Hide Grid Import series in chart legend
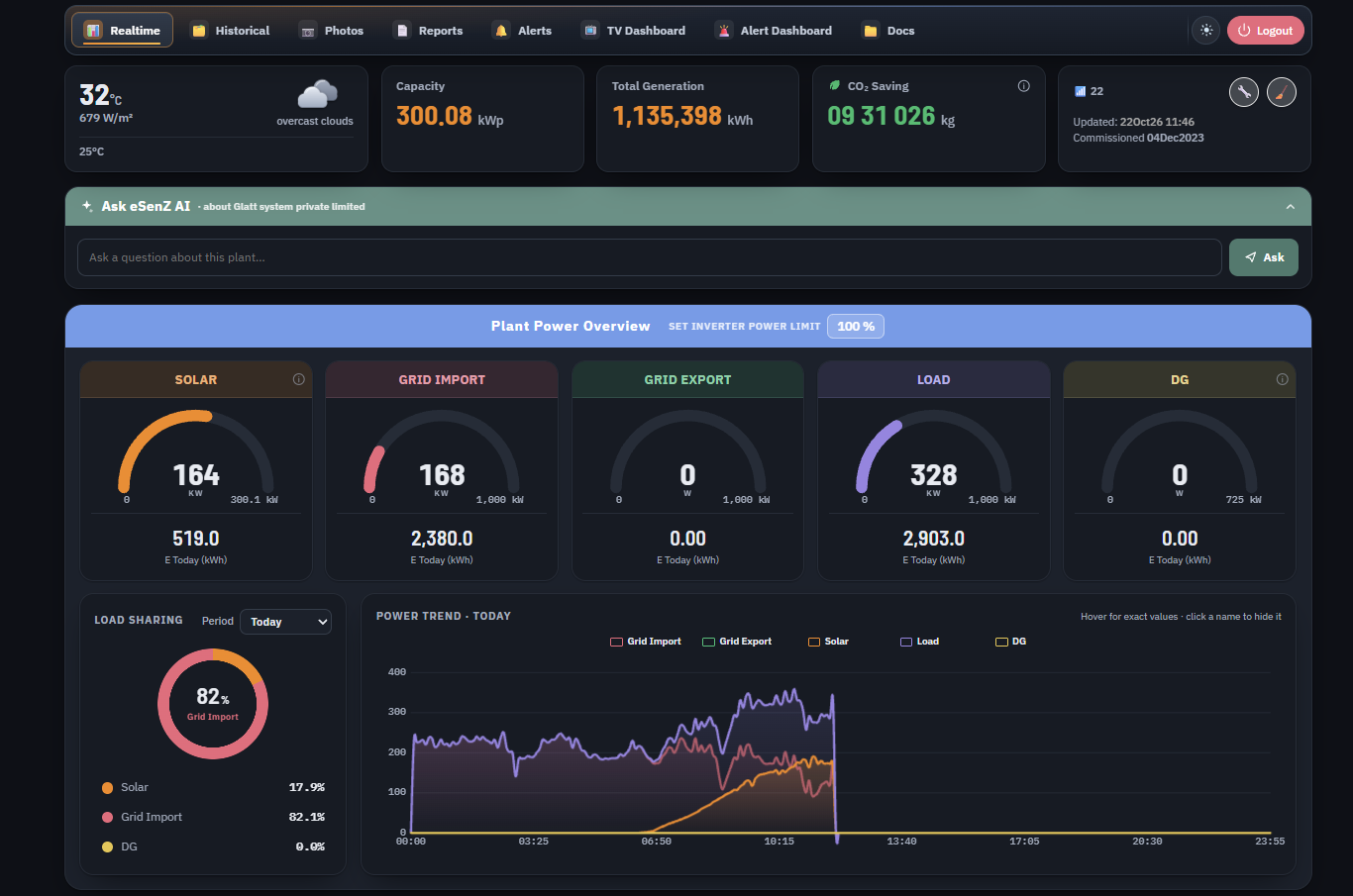Screen dimensions: 1353x896 pyautogui.click(x=646, y=642)
